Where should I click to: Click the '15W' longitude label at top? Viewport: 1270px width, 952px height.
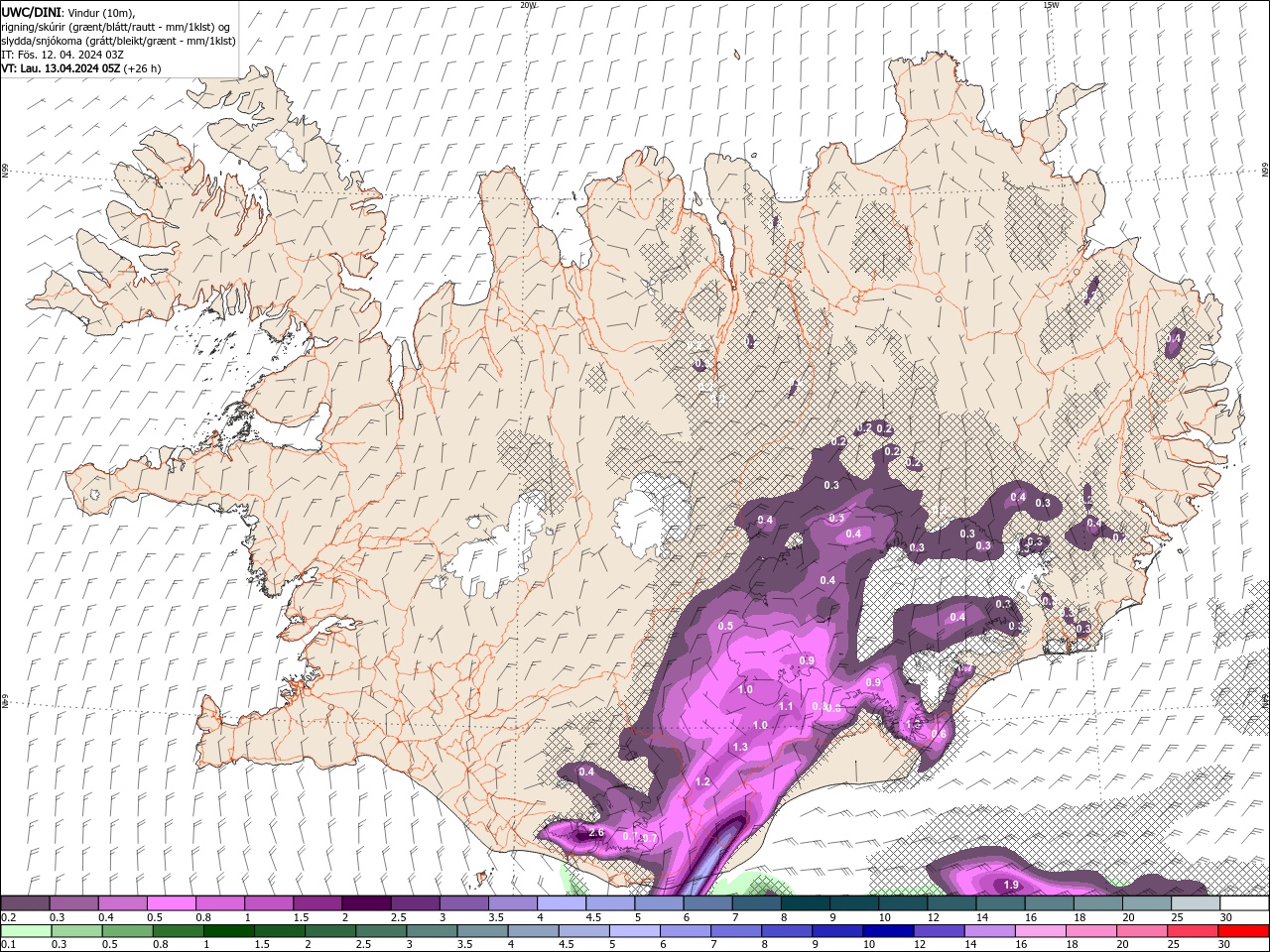(1051, 5)
